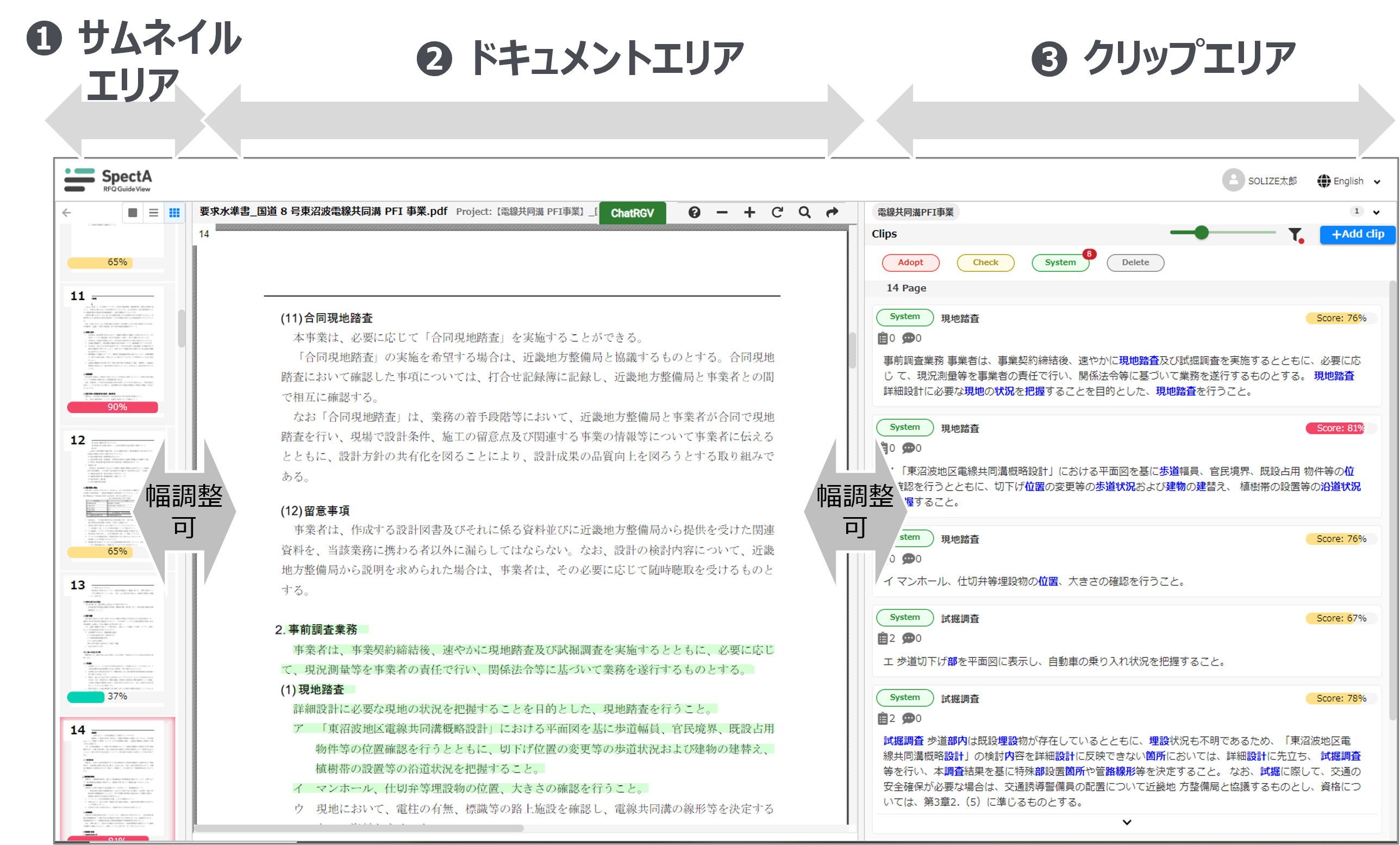Adjust the Clips score threshold slider
Image resolution: width=1400 pixels, height=845 pixels.
coord(1201,233)
